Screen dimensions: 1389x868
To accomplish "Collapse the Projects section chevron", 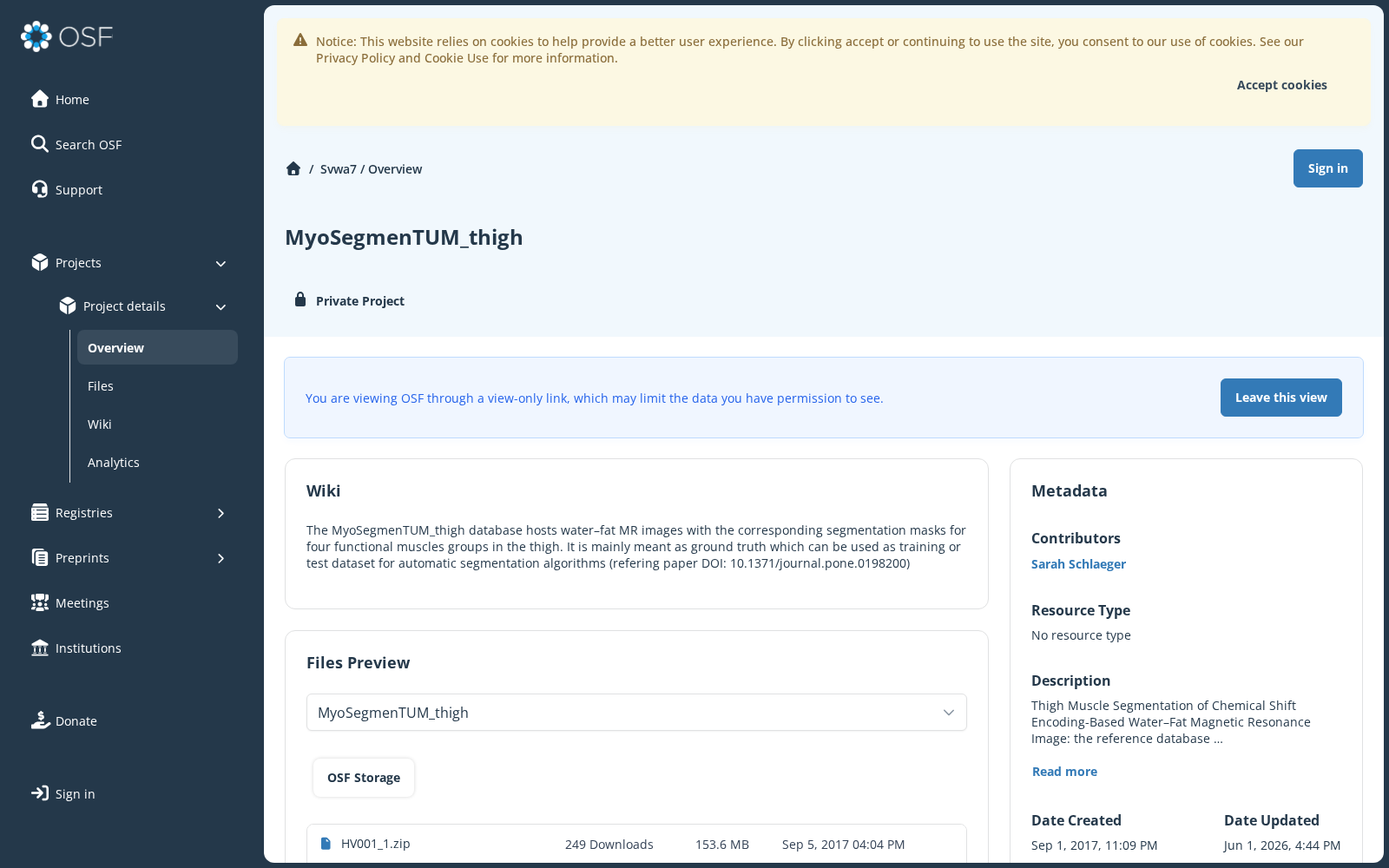I will pos(221,263).
